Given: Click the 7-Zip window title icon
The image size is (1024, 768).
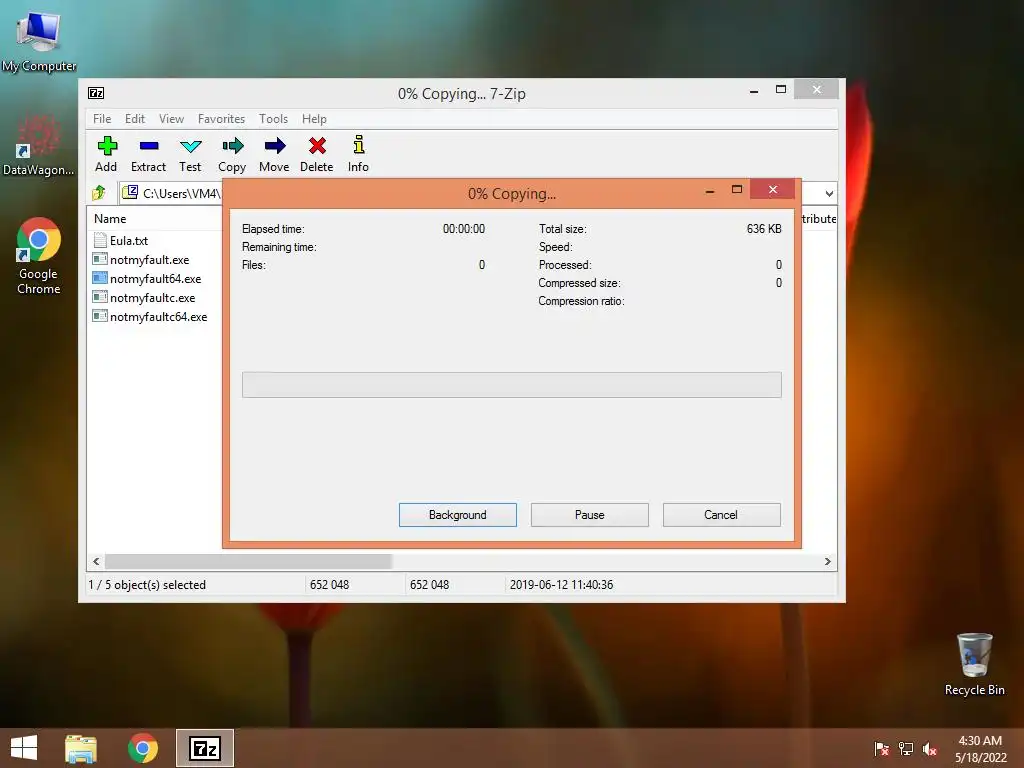Looking at the screenshot, I should click(x=96, y=93).
